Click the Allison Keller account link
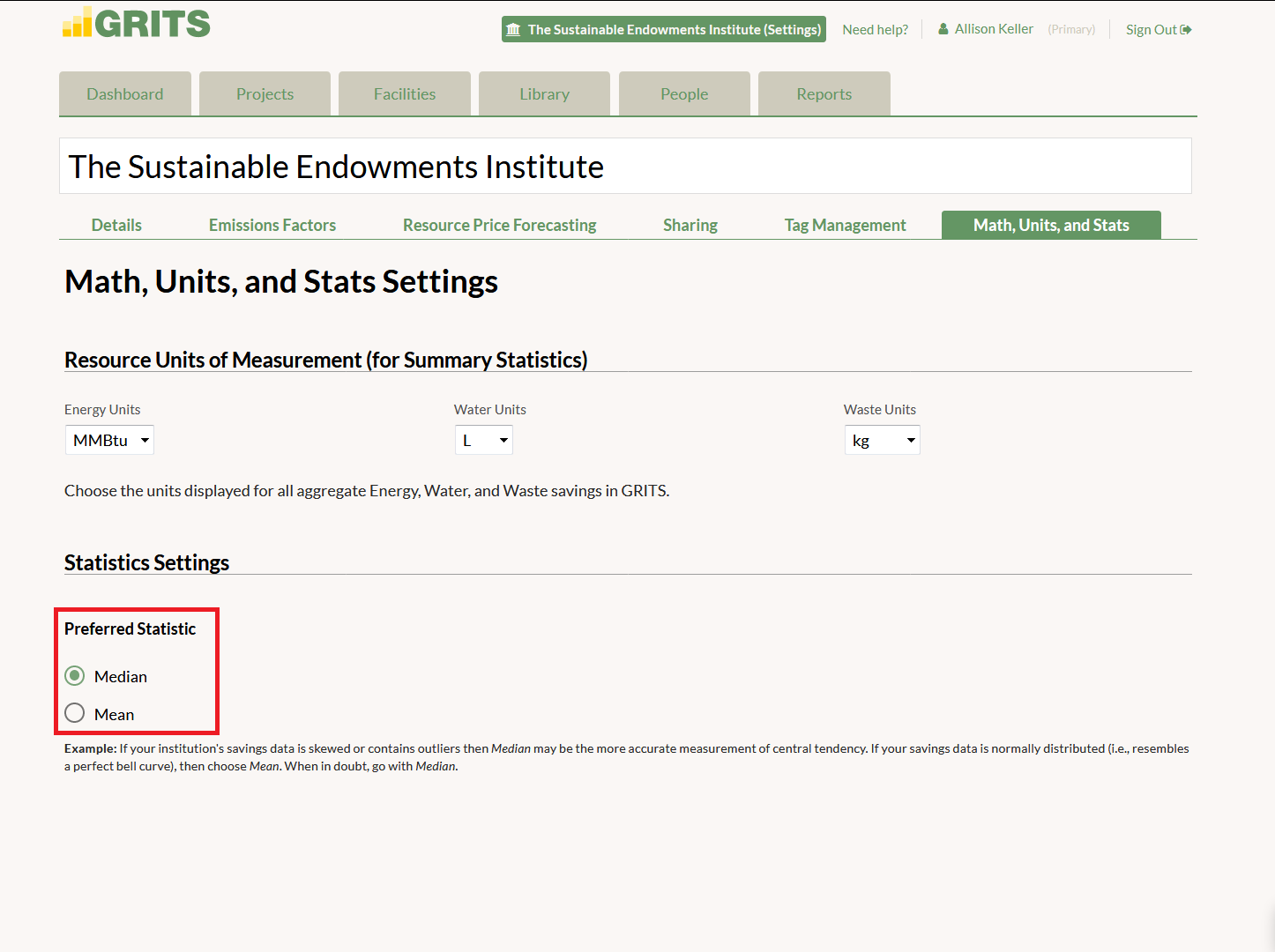The height and width of the screenshot is (952, 1275). click(x=994, y=29)
